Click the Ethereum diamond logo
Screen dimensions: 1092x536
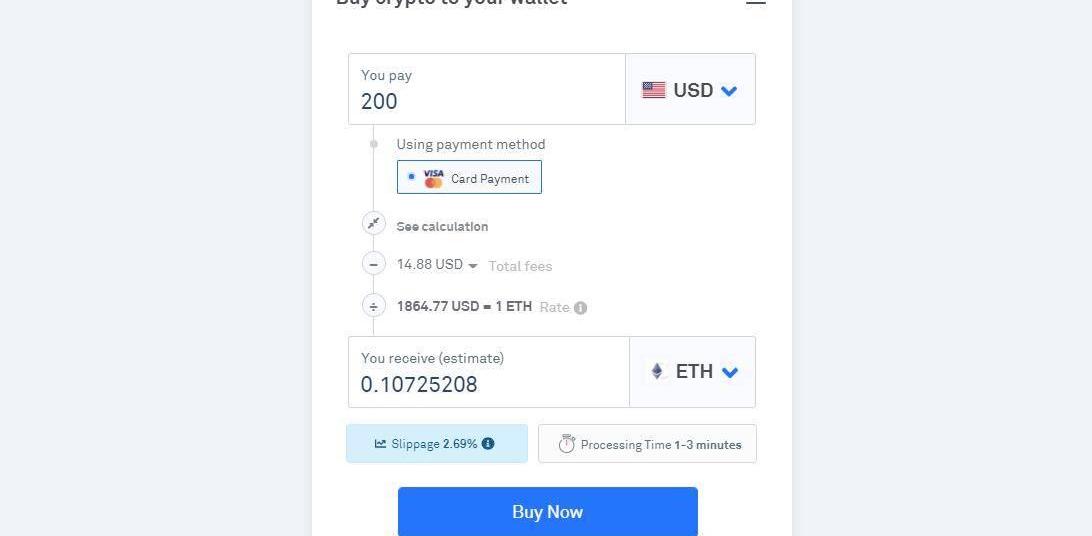click(657, 371)
